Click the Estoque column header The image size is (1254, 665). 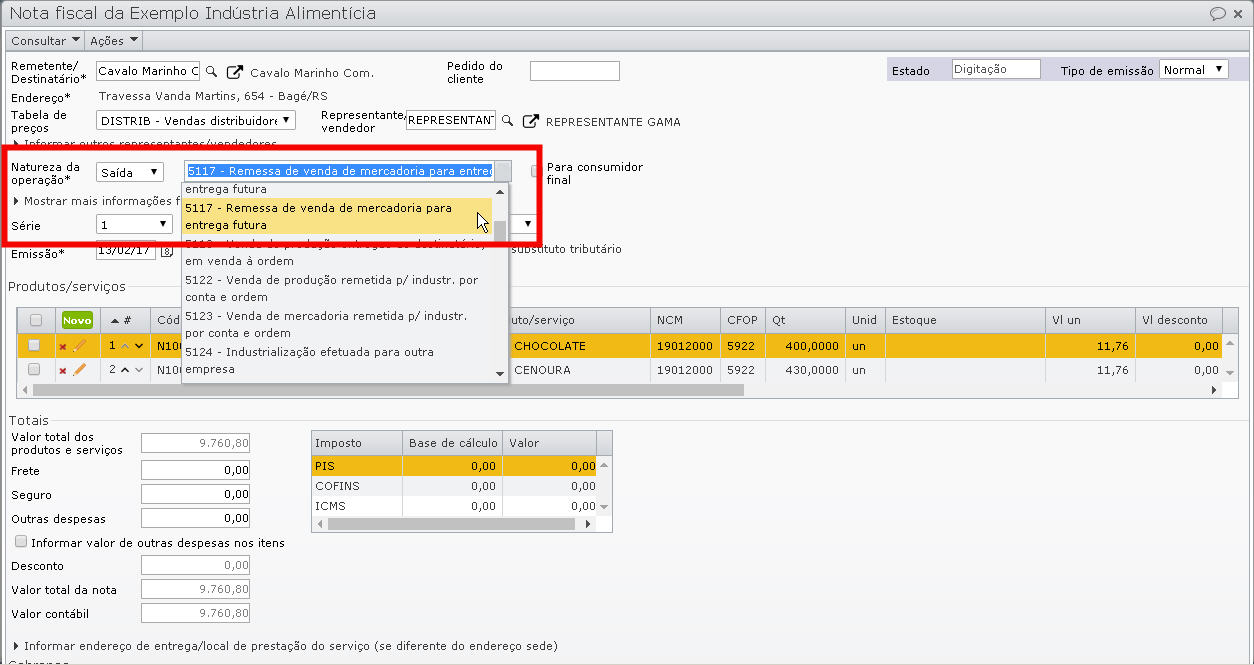pyautogui.click(x=965, y=320)
